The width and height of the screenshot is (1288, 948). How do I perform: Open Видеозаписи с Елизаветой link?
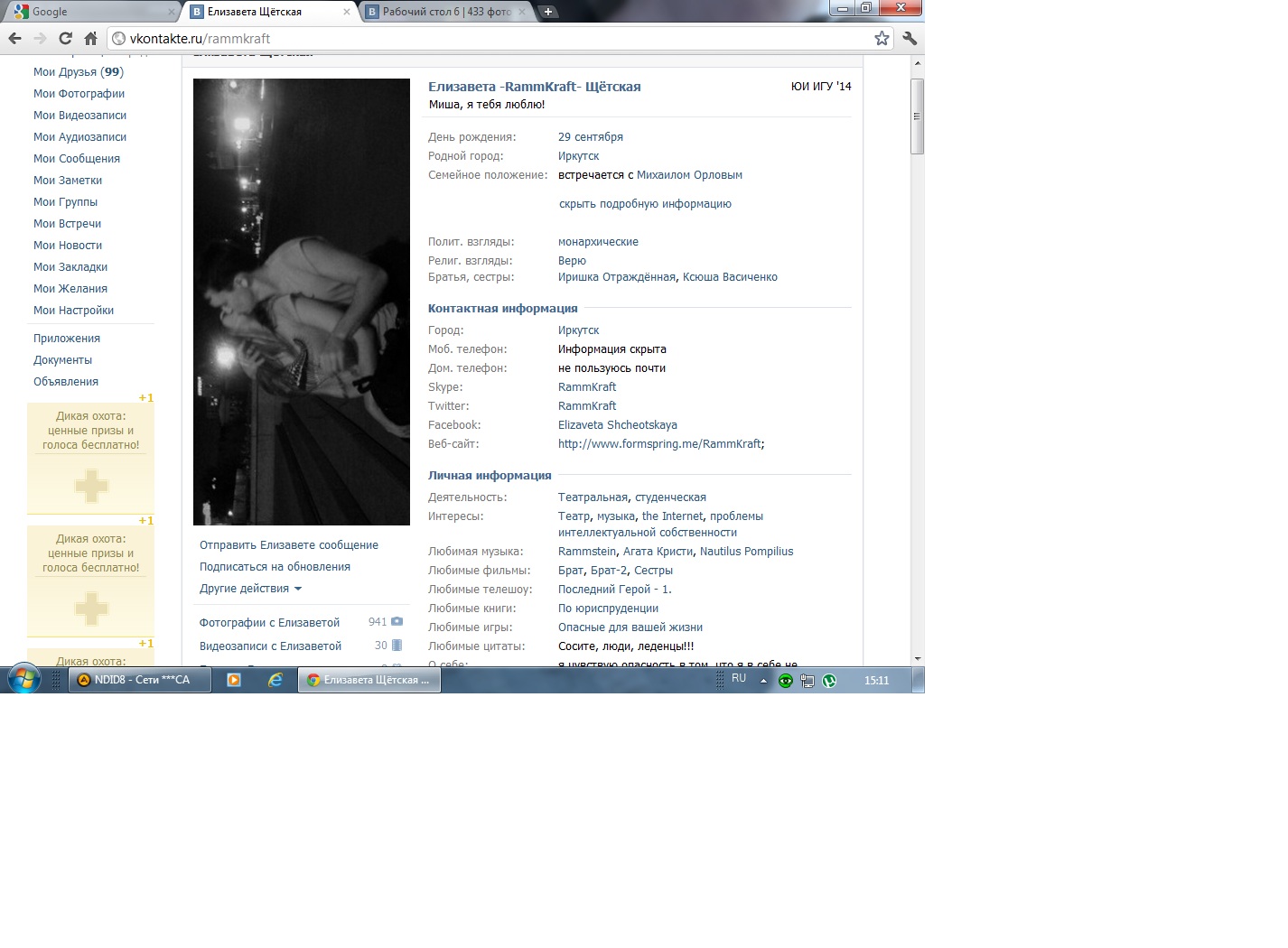click(x=270, y=646)
